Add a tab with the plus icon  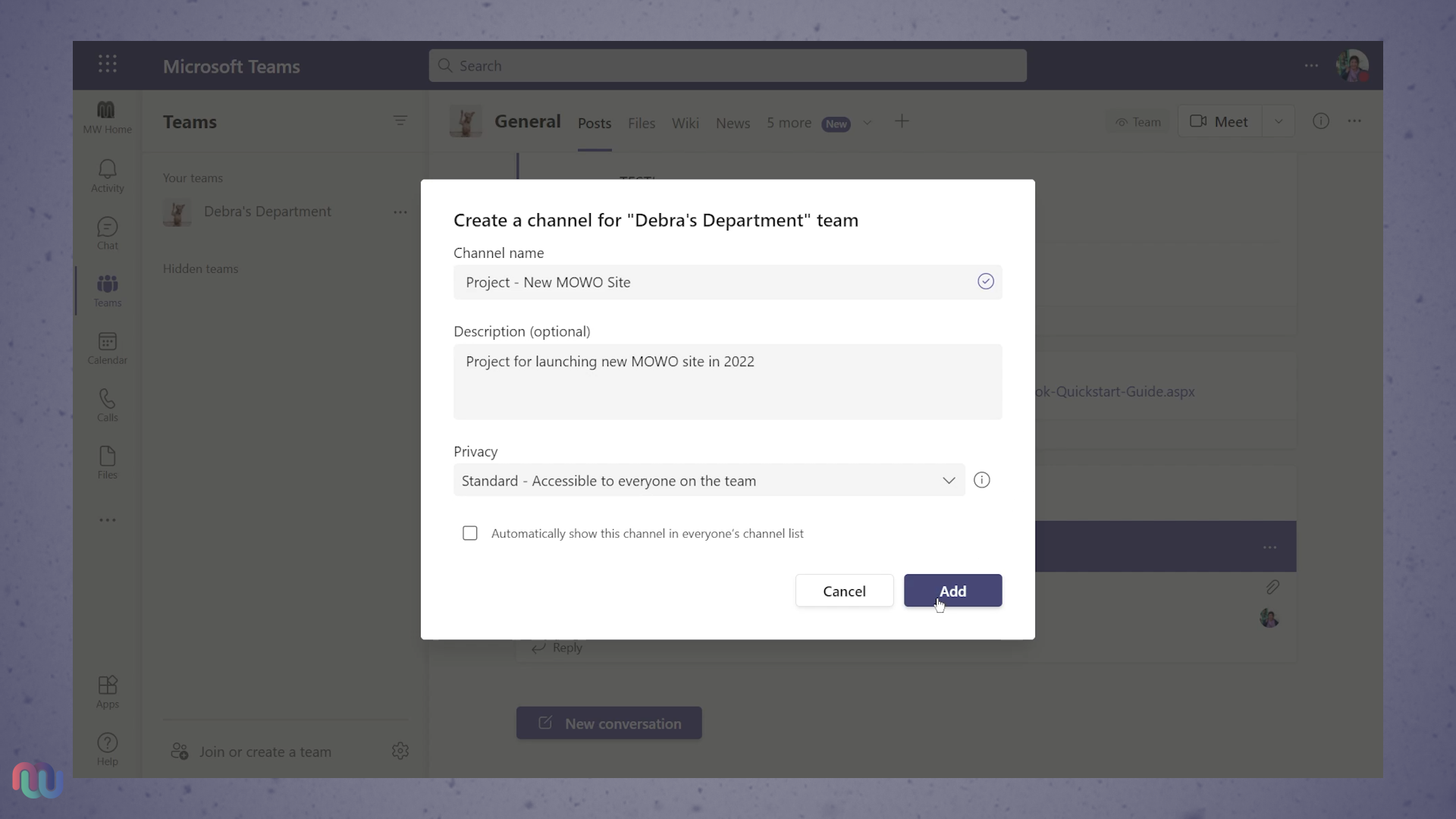click(902, 121)
